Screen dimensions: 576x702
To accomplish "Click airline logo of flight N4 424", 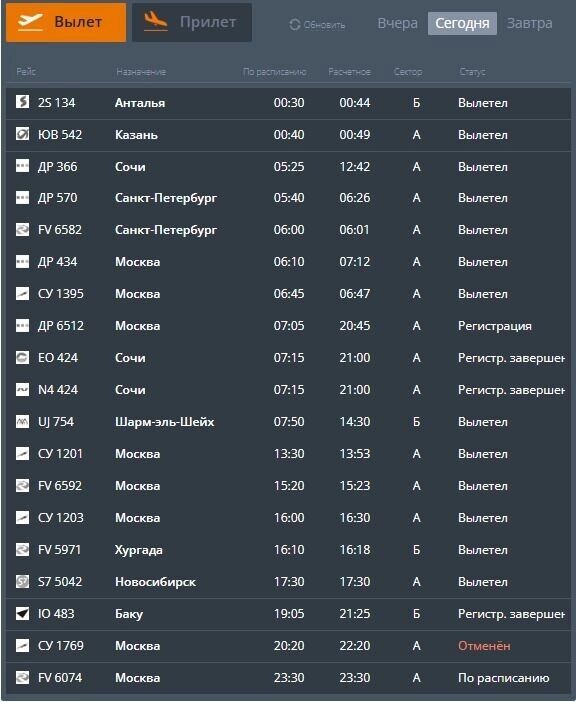I will point(22,390).
